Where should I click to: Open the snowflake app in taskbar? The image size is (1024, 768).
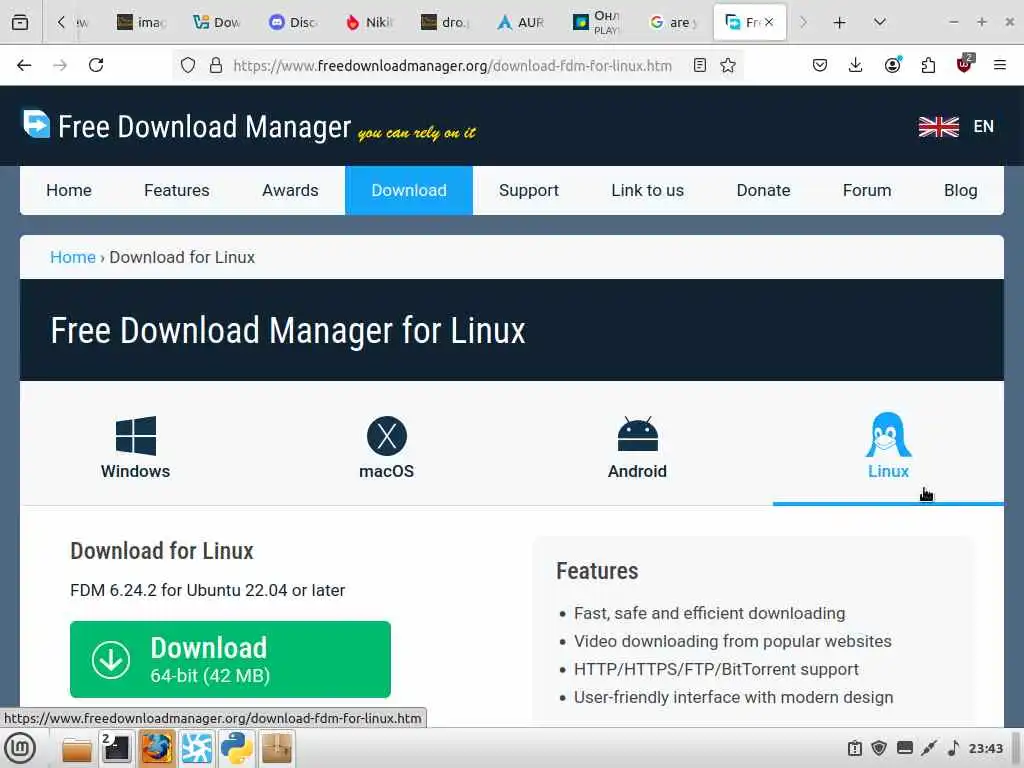[x=197, y=748]
